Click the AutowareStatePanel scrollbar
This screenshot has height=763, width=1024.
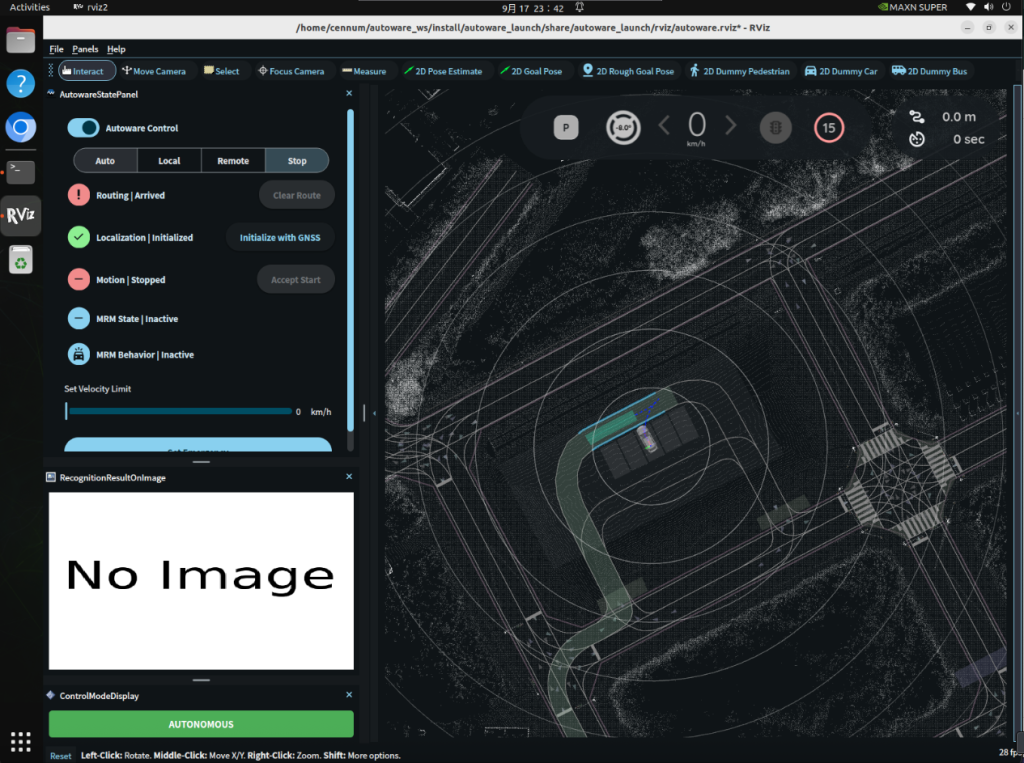(352, 270)
